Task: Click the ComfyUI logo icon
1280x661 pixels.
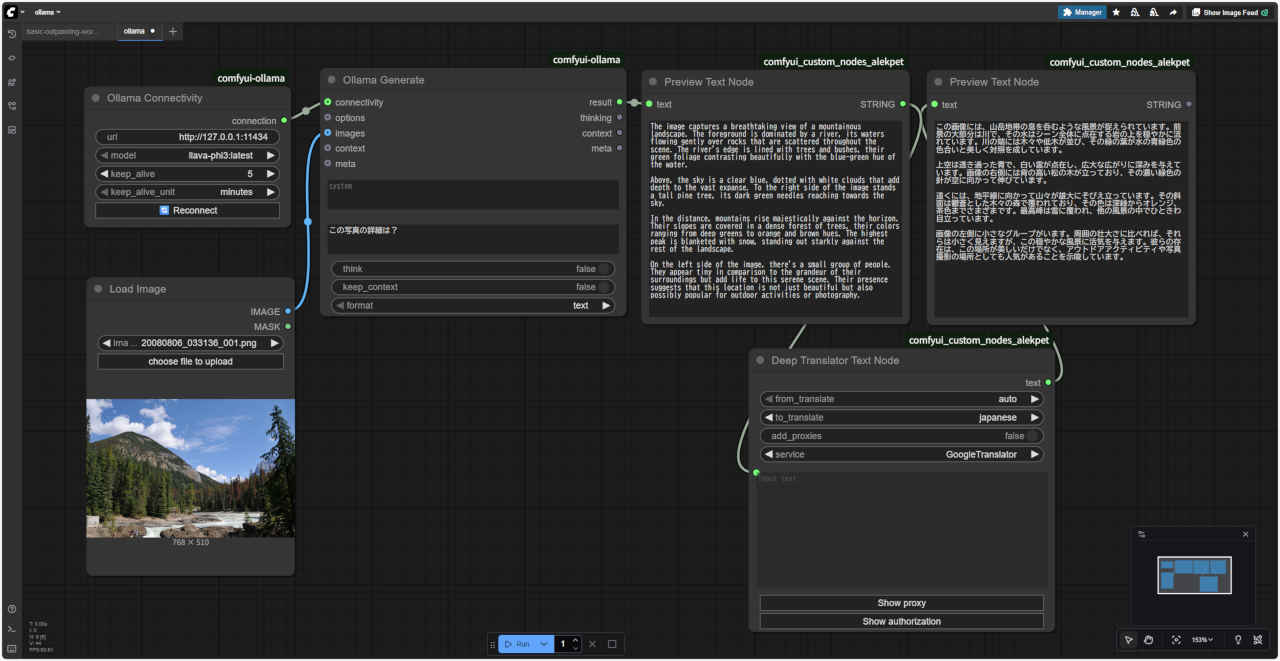Action: [x=10, y=12]
